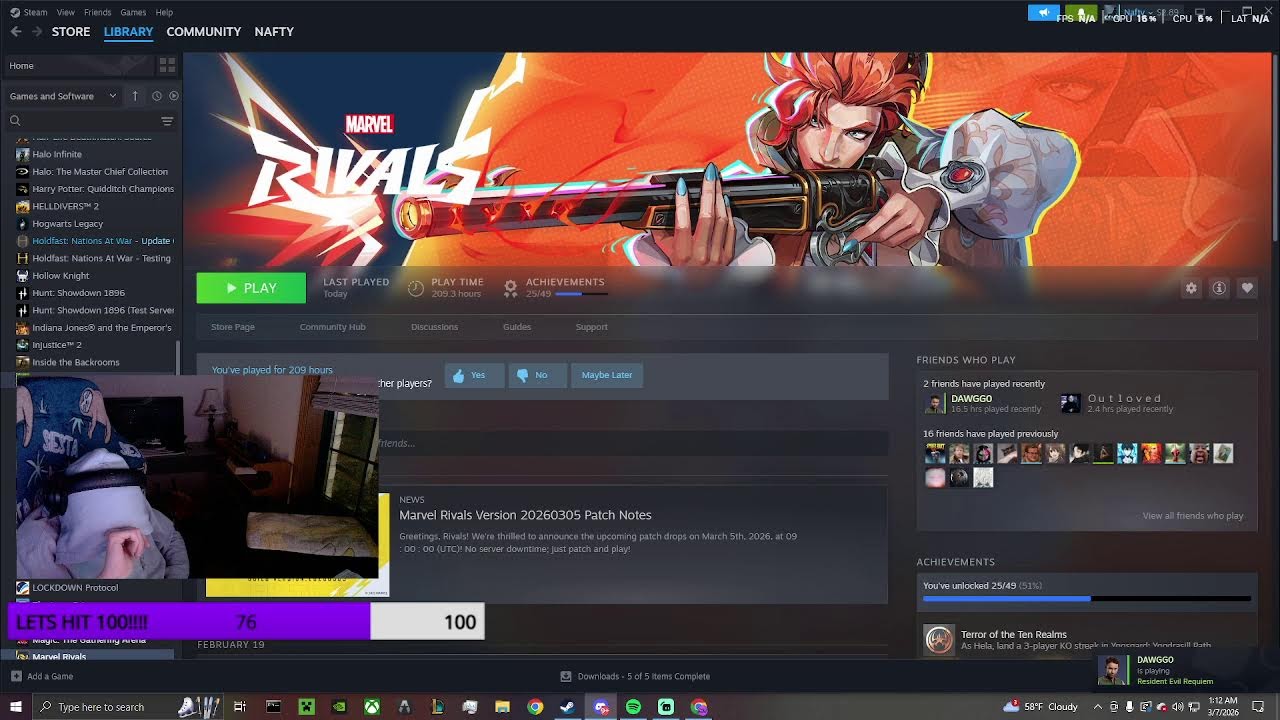Viewport: 1280px width, 720px height.
Task: Open Marvel Rivals Store Page
Action: pos(233,327)
